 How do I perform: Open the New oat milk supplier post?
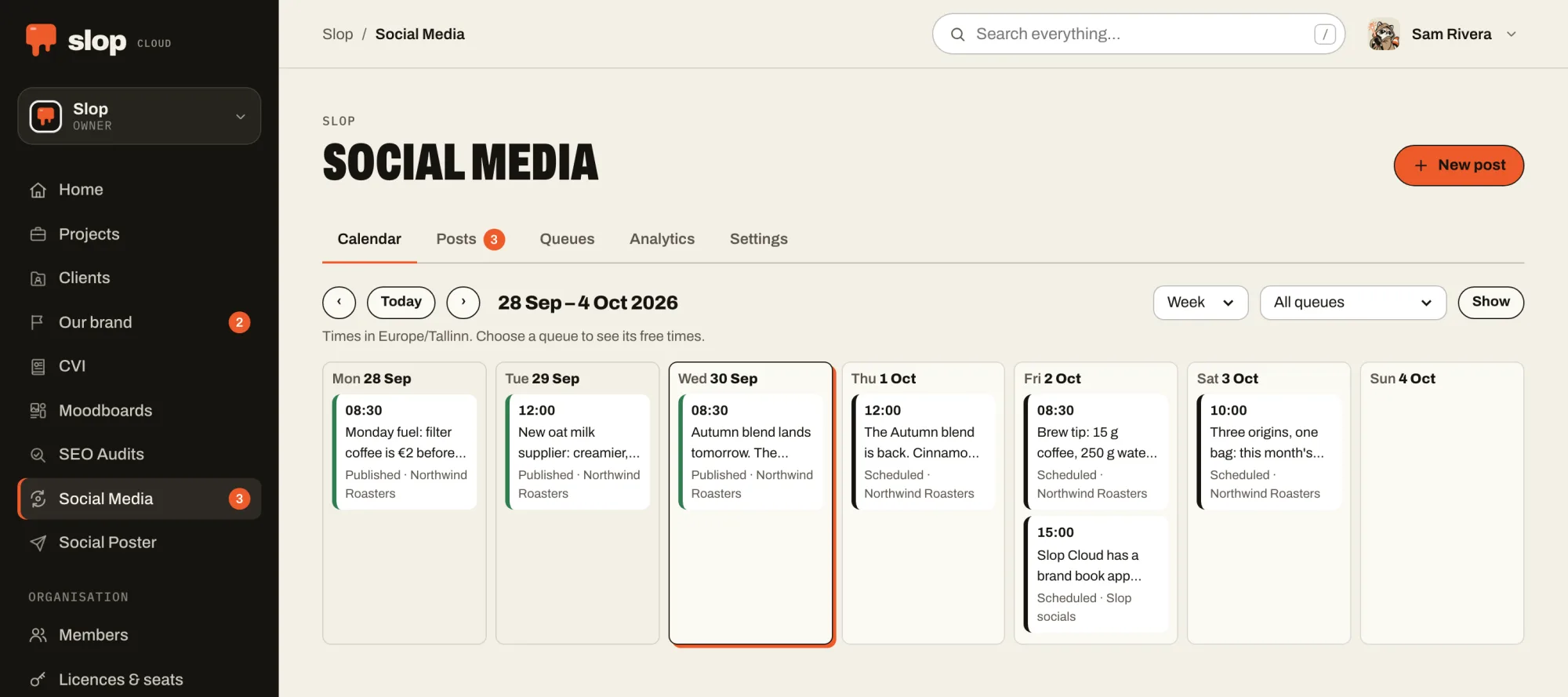(578, 452)
